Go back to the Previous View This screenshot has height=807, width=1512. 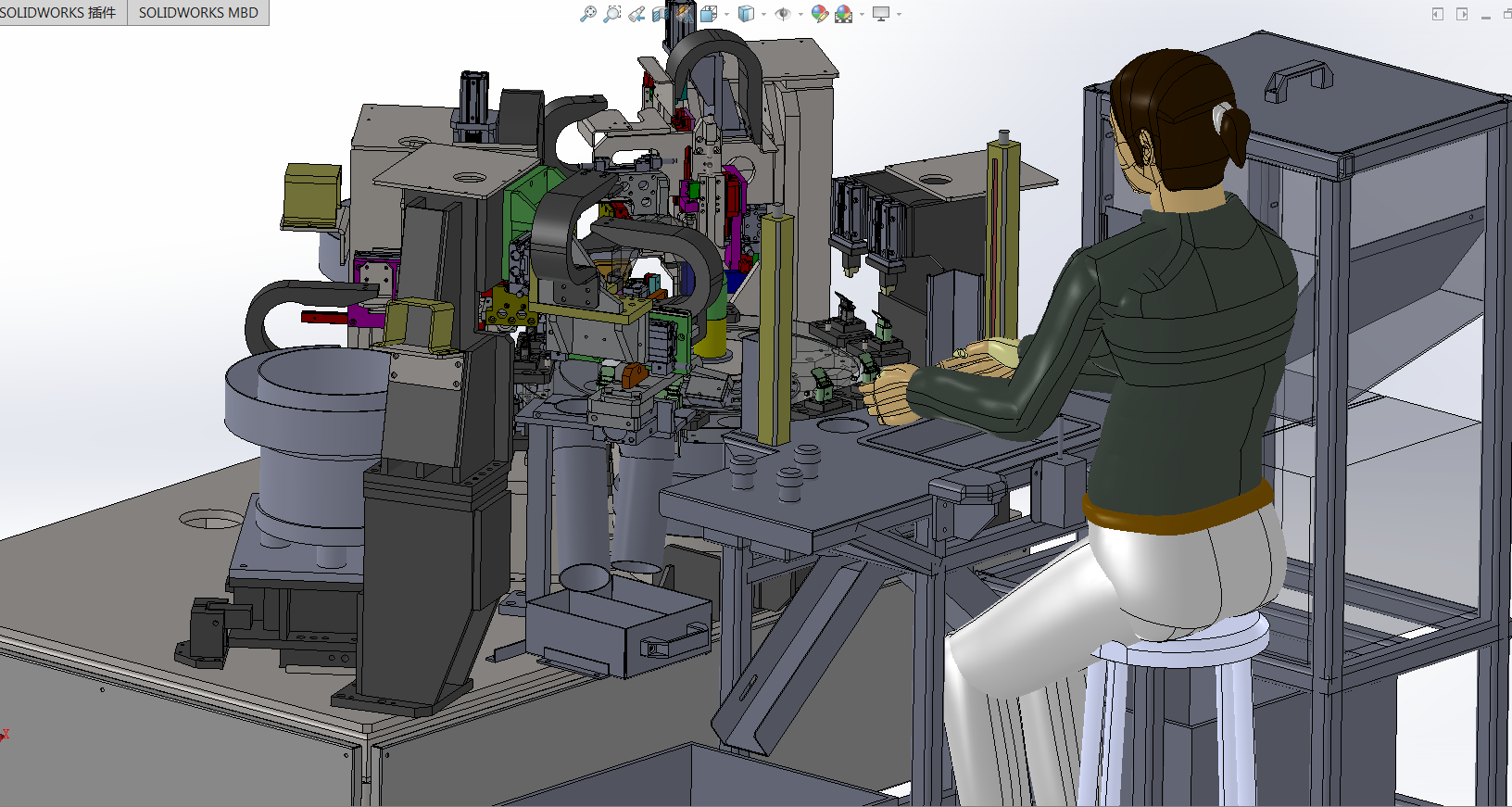pos(636,14)
